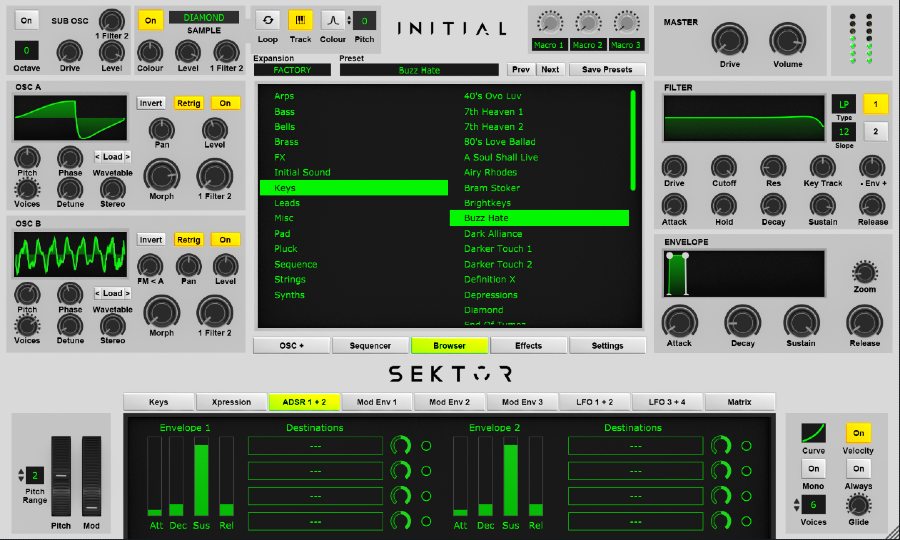This screenshot has height=540, width=900.
Task: Click the OSC A waveform display
Action: click(x=70, y=118)
